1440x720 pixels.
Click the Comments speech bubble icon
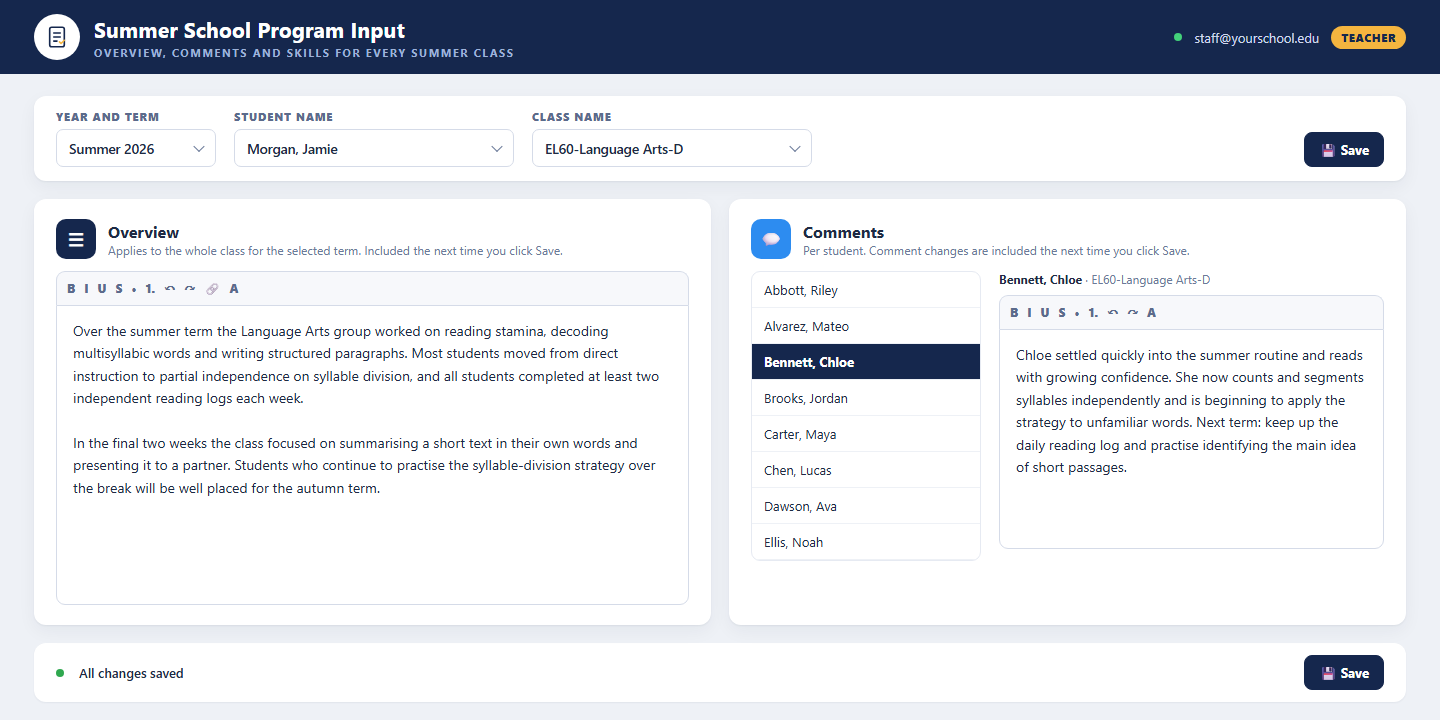(771, 239)
